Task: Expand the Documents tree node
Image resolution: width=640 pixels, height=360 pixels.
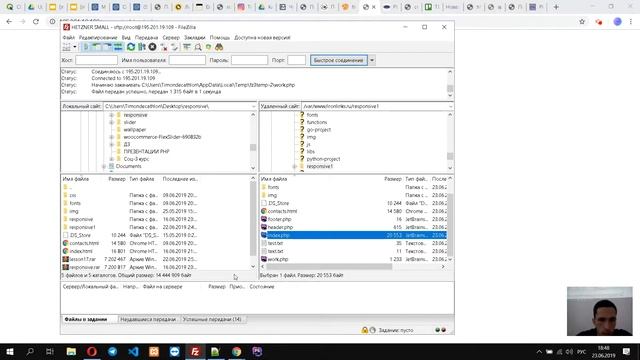Action: (104, 167)
